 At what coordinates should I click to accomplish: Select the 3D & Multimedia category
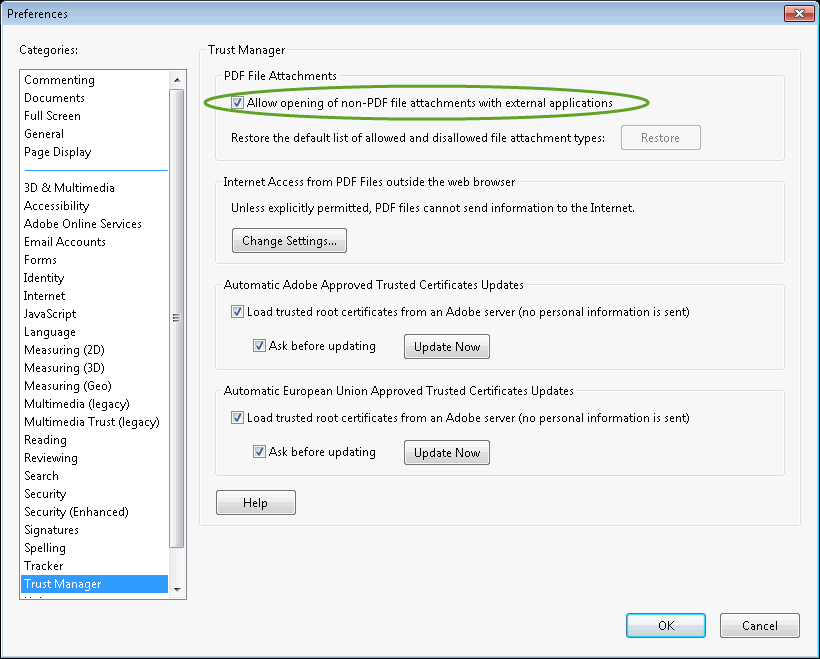(68, 187)
